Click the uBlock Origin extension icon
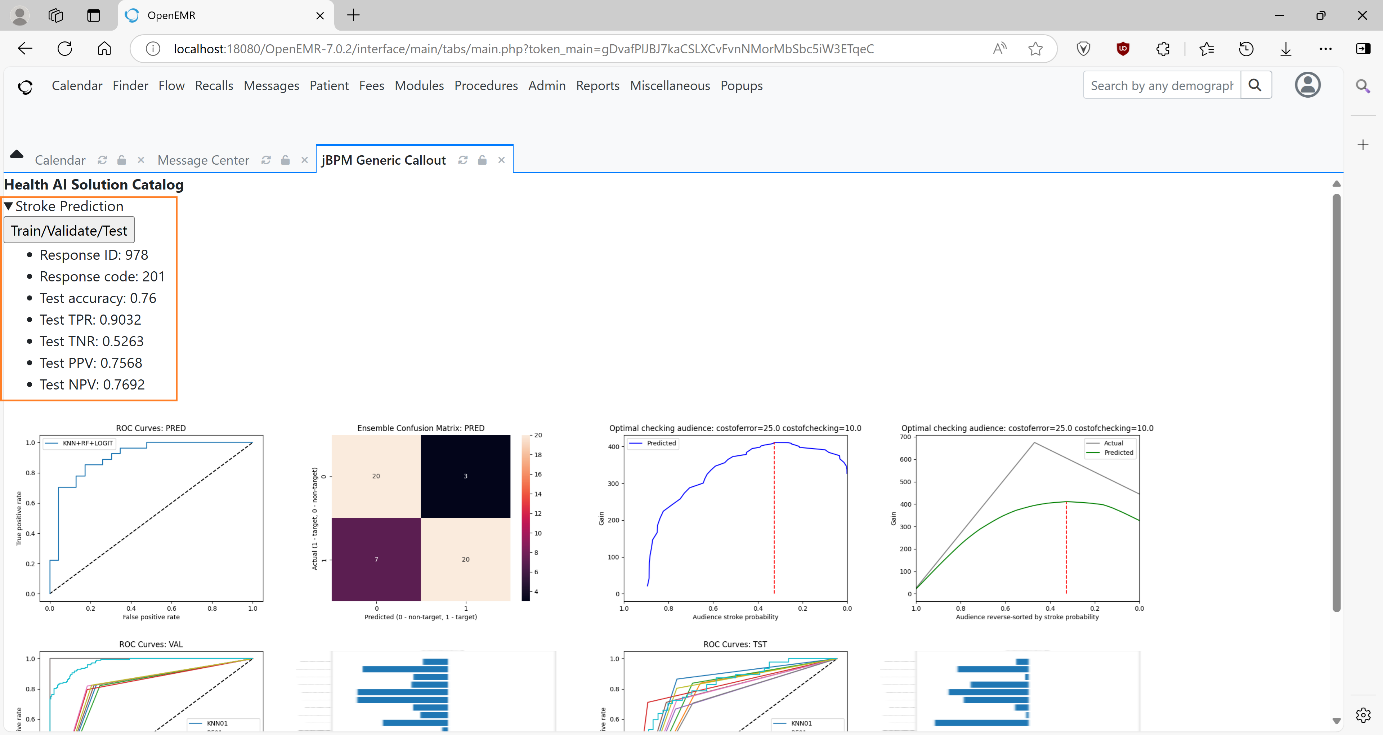This screenshot has width=1383, height=735. (x=1122, y=48)
